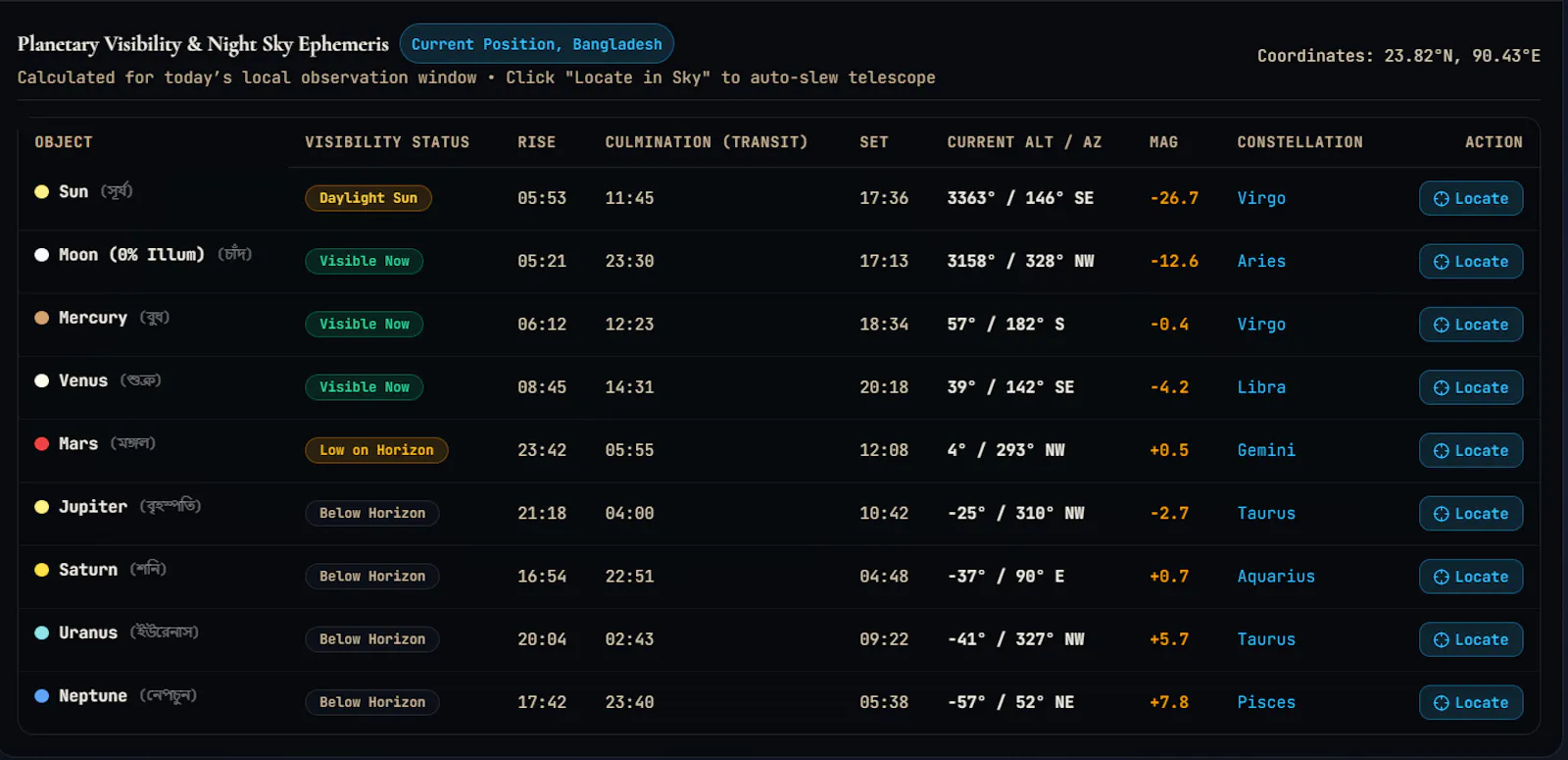1568x760 pixels.
Task: Open the Libra constellation link
Action: (x=1261, y=387)
